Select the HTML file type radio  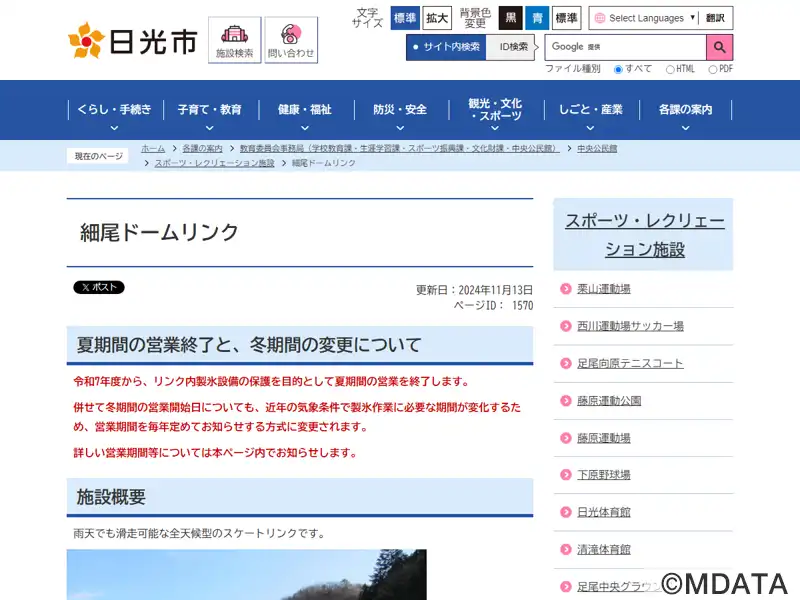(669, 69)
